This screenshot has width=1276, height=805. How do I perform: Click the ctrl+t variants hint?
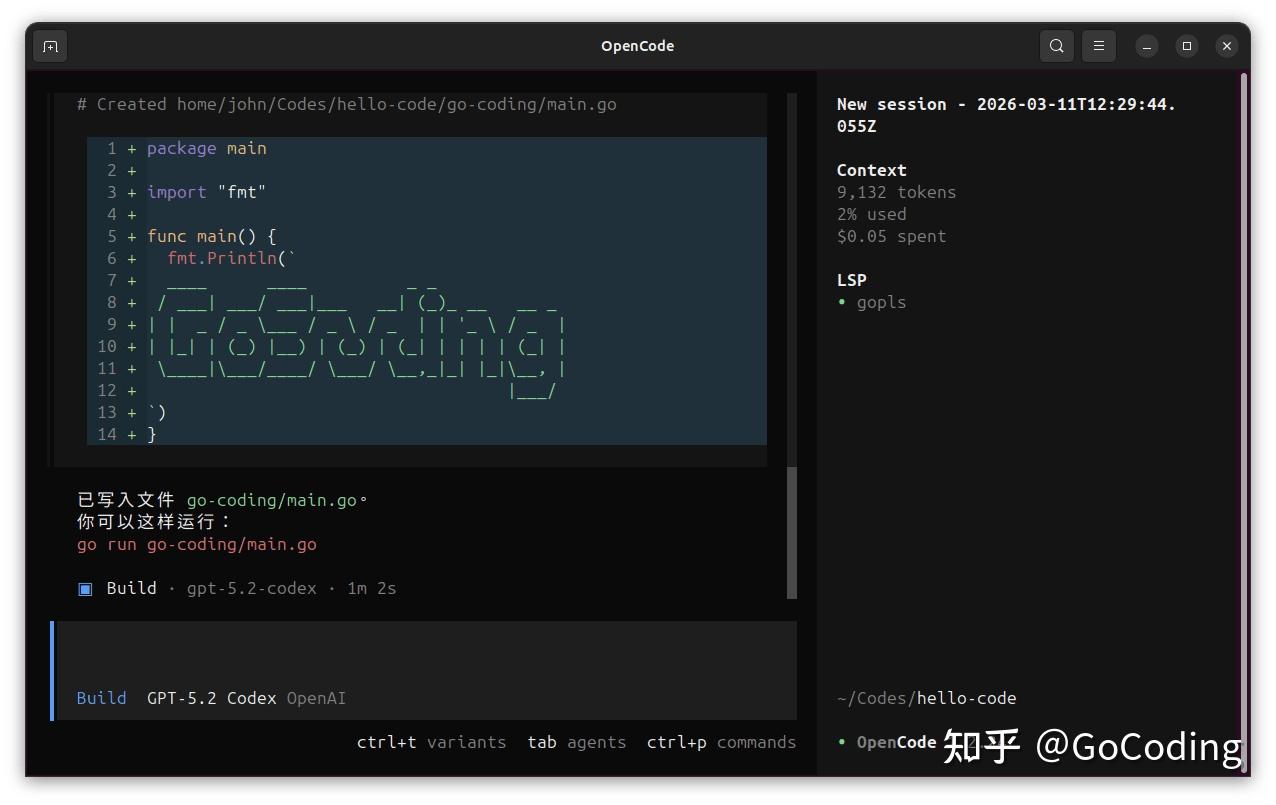(x=431, y=742)
